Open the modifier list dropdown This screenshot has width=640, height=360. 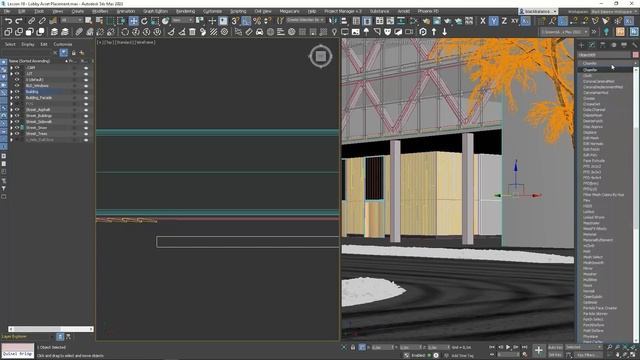point(607,63)
